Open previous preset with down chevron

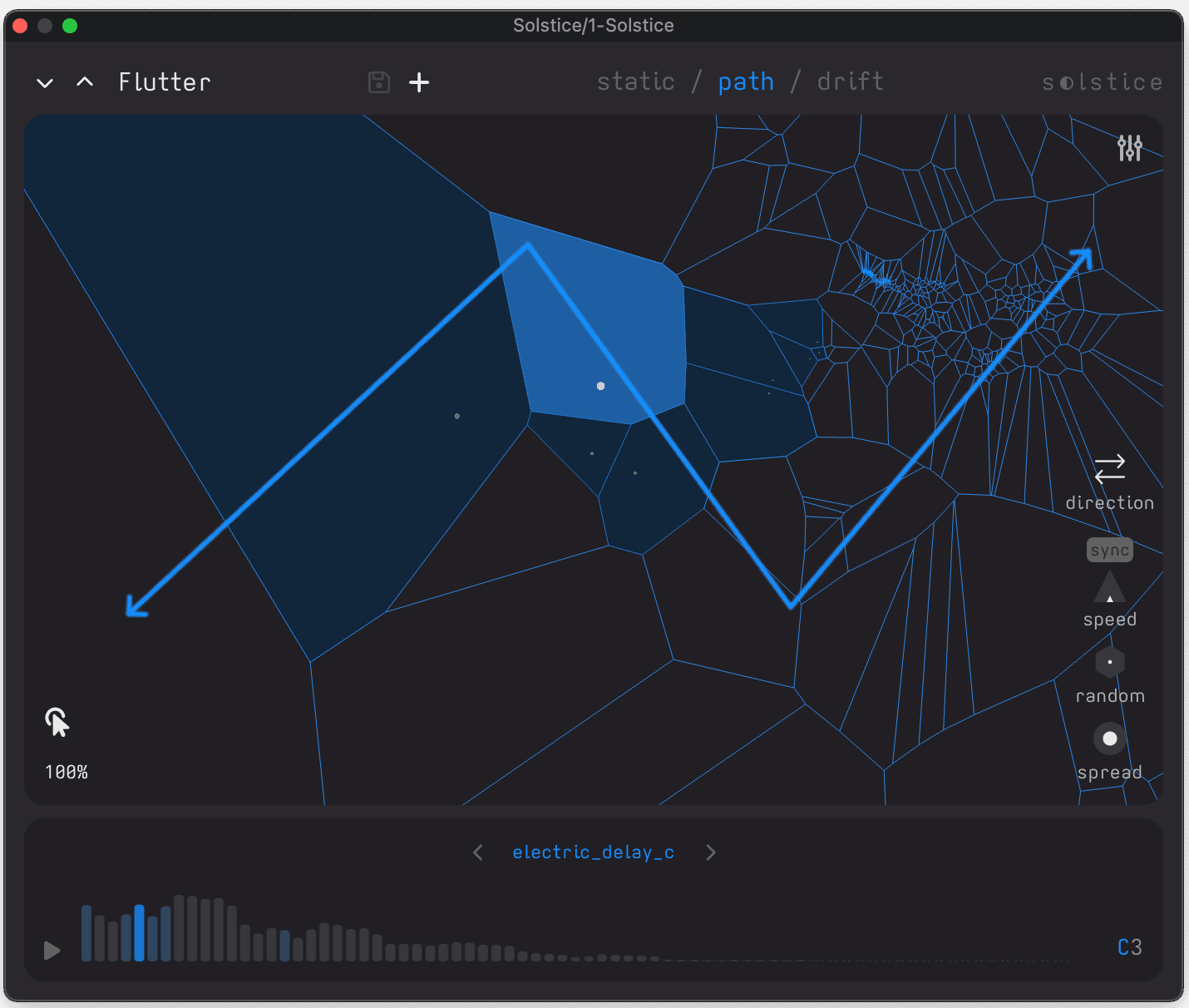coord(44,82)
